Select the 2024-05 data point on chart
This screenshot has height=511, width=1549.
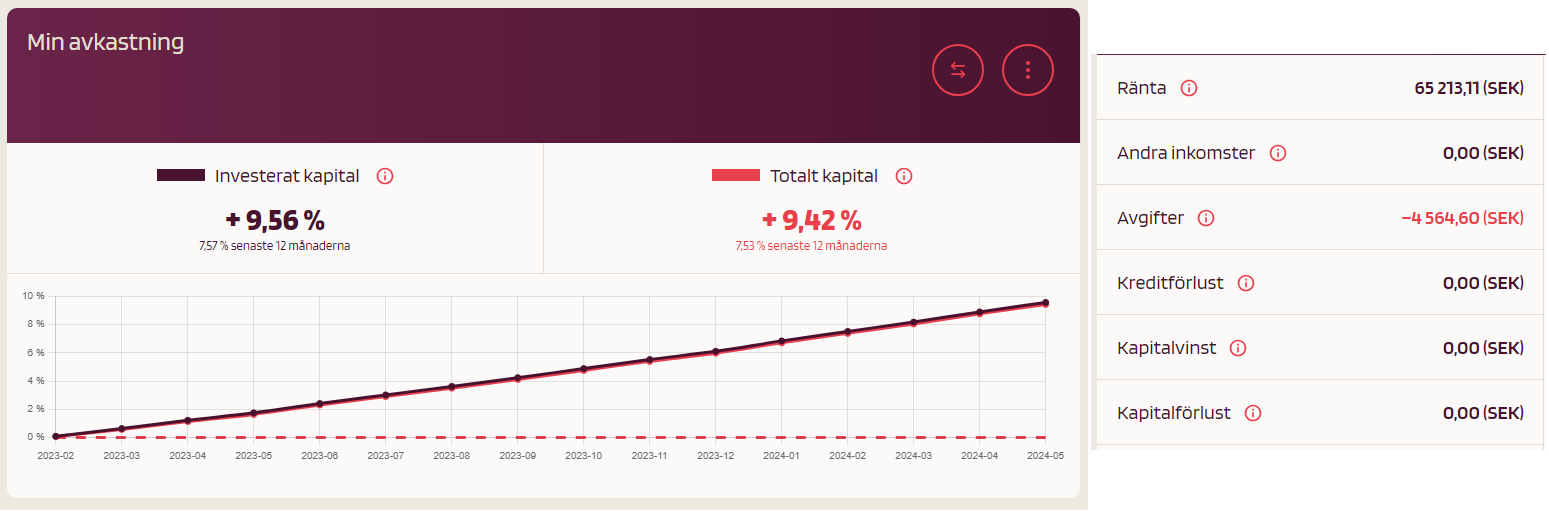1045,302
